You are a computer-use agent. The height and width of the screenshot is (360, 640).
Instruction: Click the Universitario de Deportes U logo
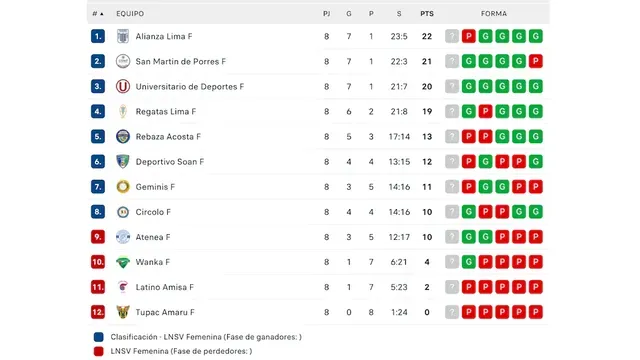point(123,87)
